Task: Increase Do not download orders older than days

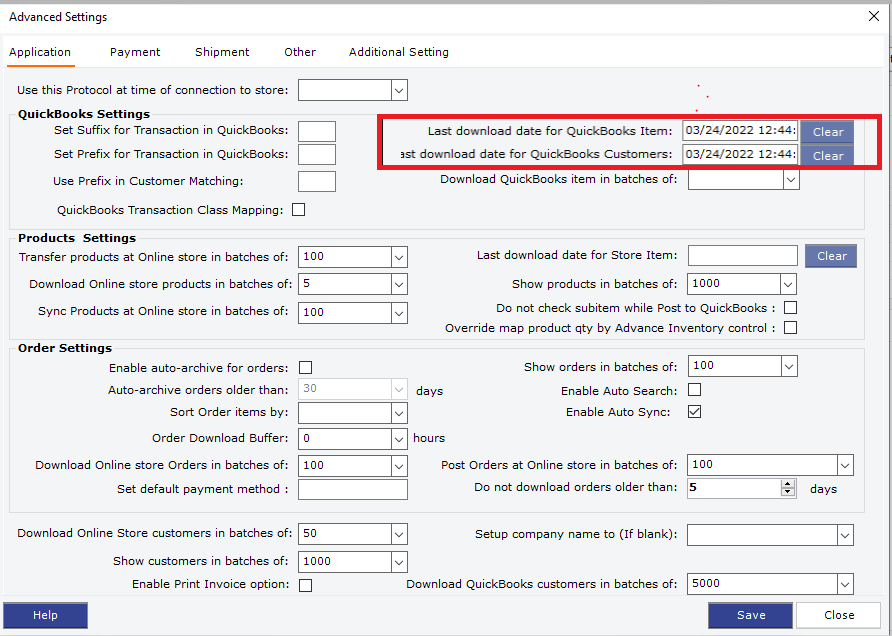Action: 788,484
